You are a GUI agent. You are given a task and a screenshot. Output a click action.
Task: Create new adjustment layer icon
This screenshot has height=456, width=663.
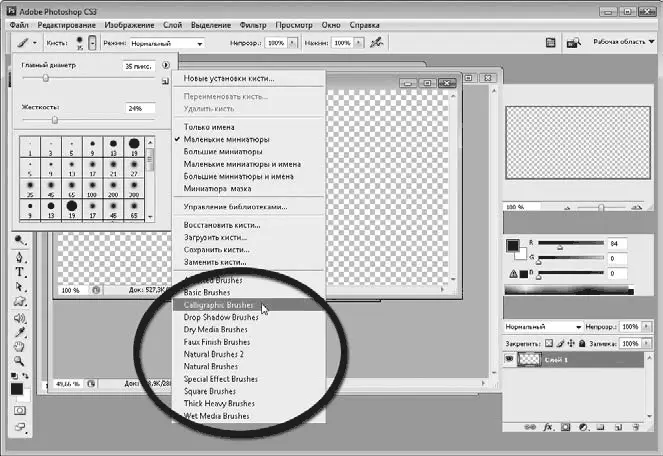coord(583,427)
